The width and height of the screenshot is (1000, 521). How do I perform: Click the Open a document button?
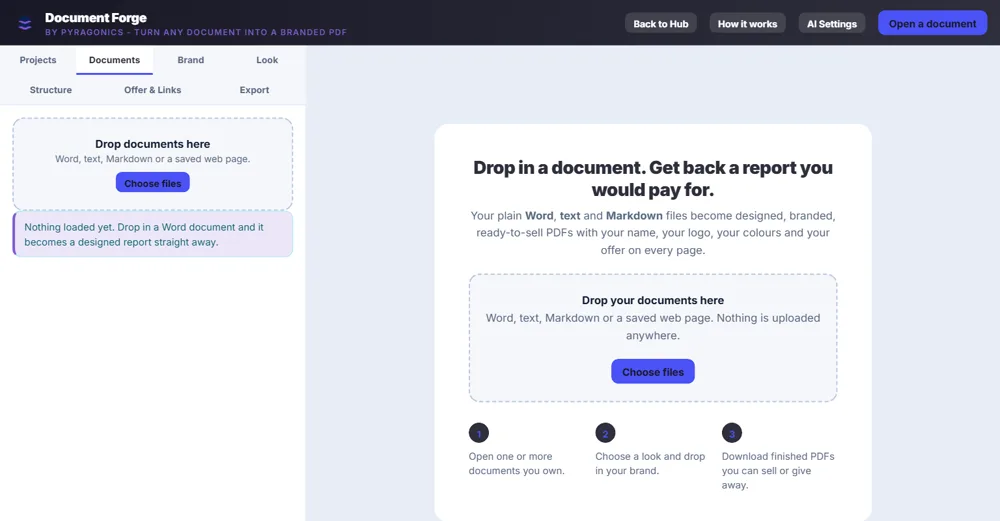932,24
